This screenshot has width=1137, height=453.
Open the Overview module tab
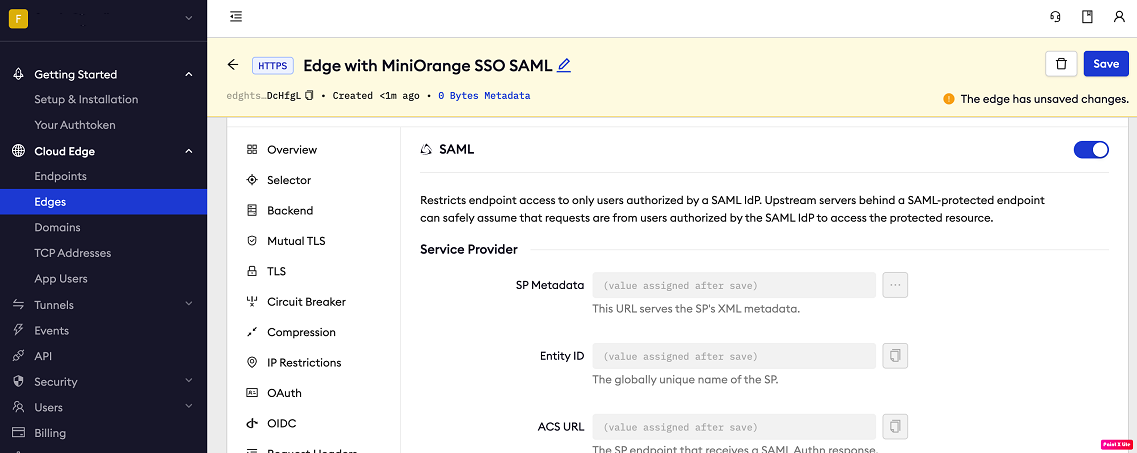[282, 149]
